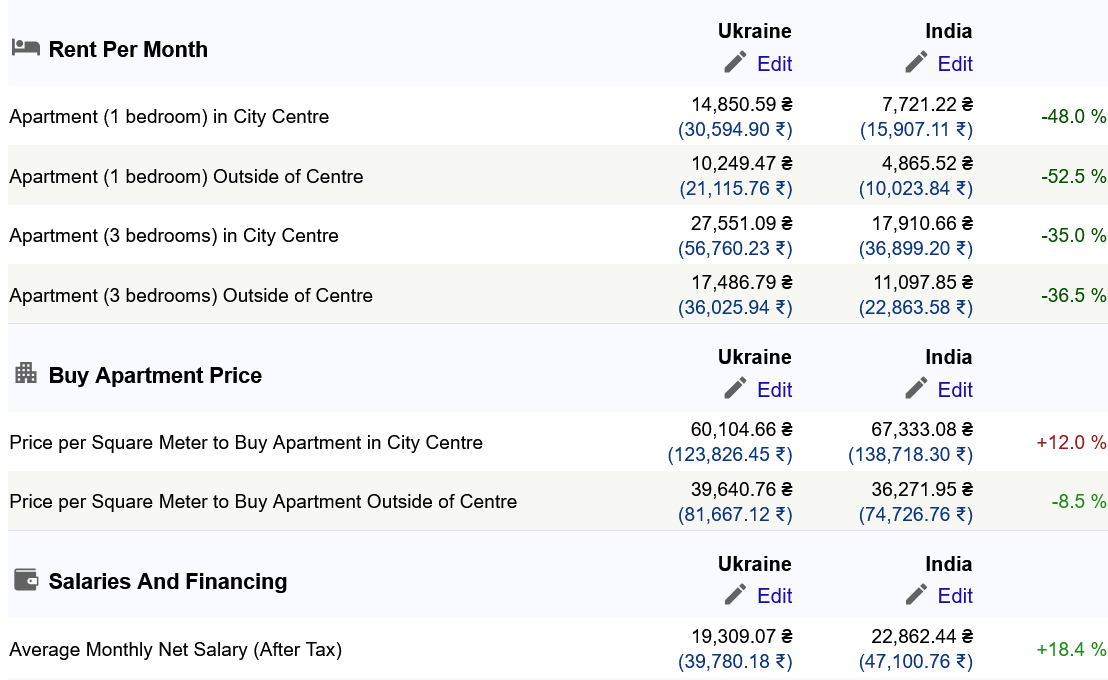The height and width of the screenshot is (680, 1108).
Task: Click the +12.0 % price difference value
Action: click(x=1071, y=442)
